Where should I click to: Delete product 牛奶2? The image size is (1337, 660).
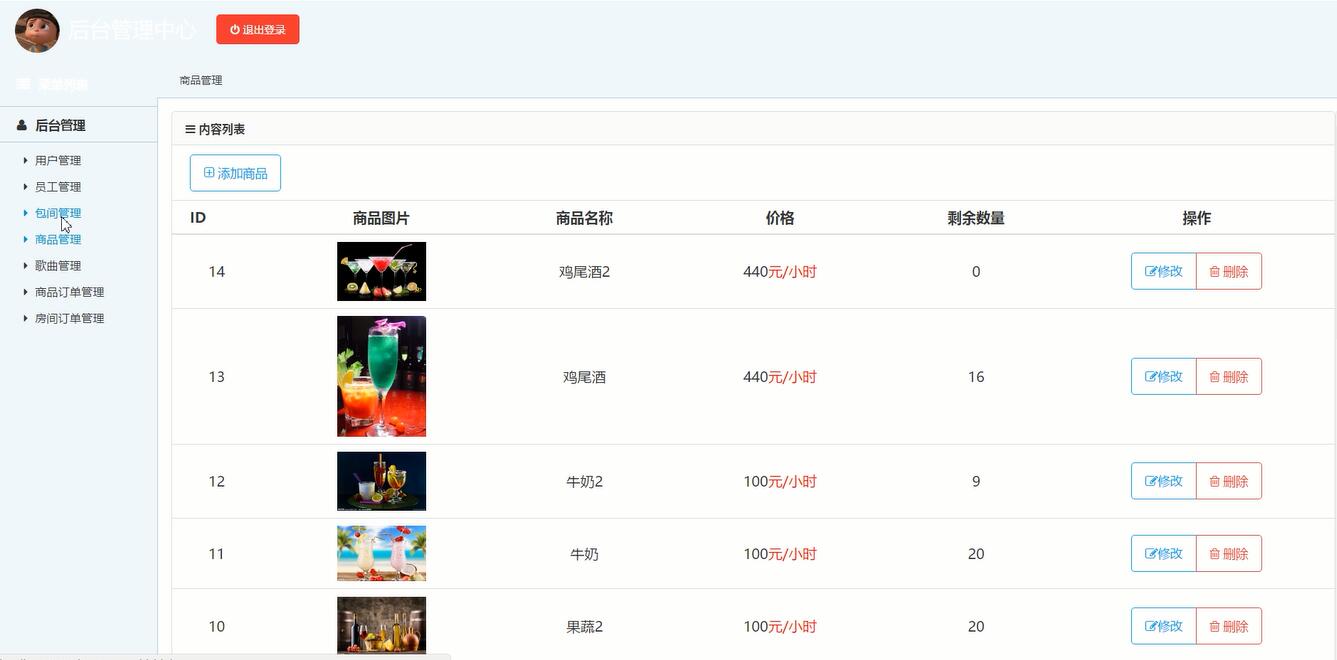(x=1229, y=481)
